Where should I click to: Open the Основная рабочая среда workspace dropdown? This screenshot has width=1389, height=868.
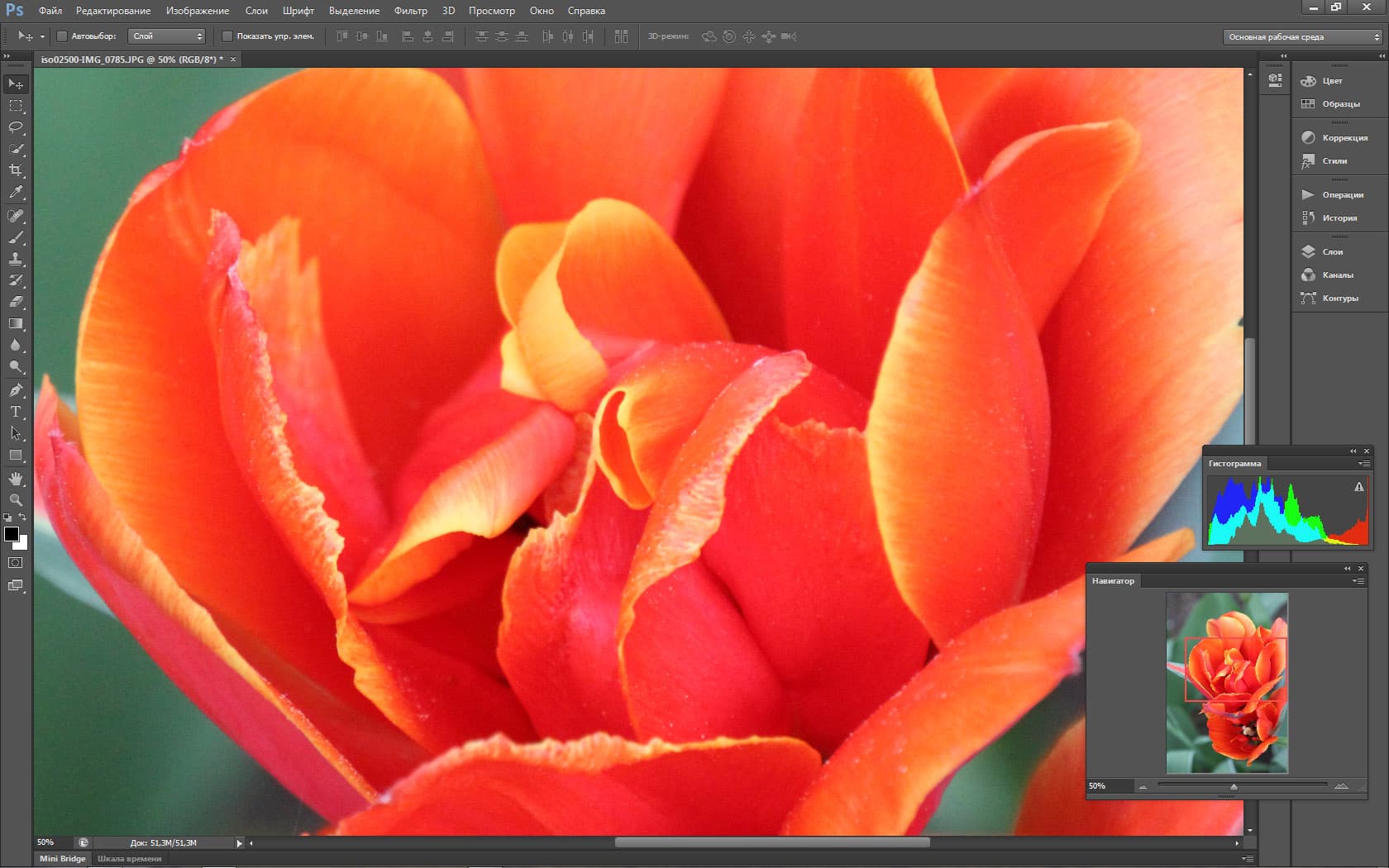point(1303,36)
